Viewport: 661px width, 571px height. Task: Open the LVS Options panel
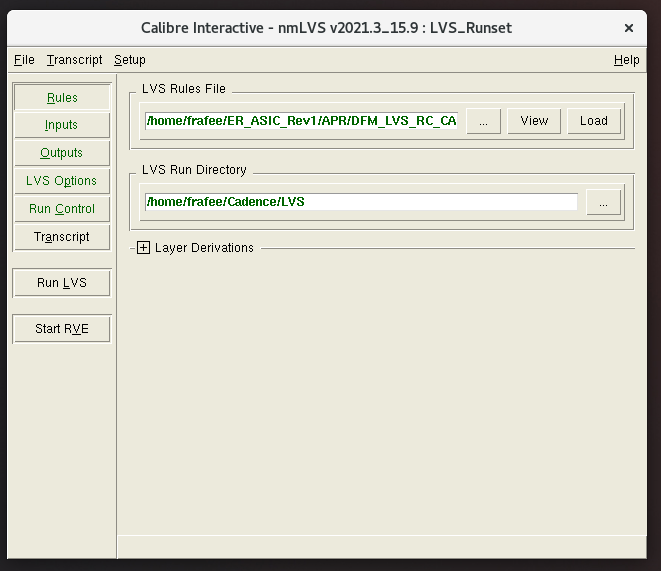point(62,181)
